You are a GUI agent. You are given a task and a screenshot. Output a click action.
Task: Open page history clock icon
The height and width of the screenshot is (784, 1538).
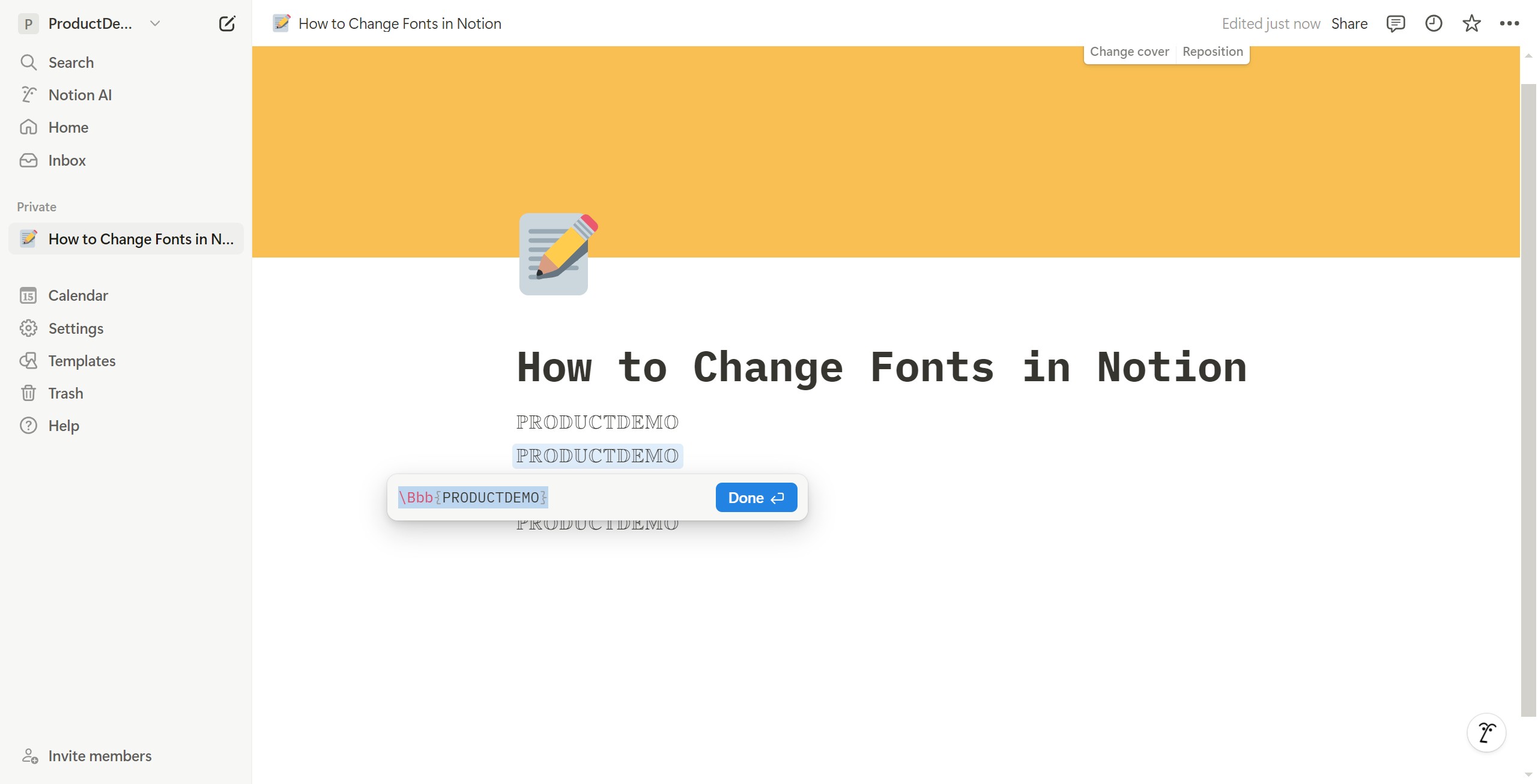pyautogui.click(x=1434, y=23)
